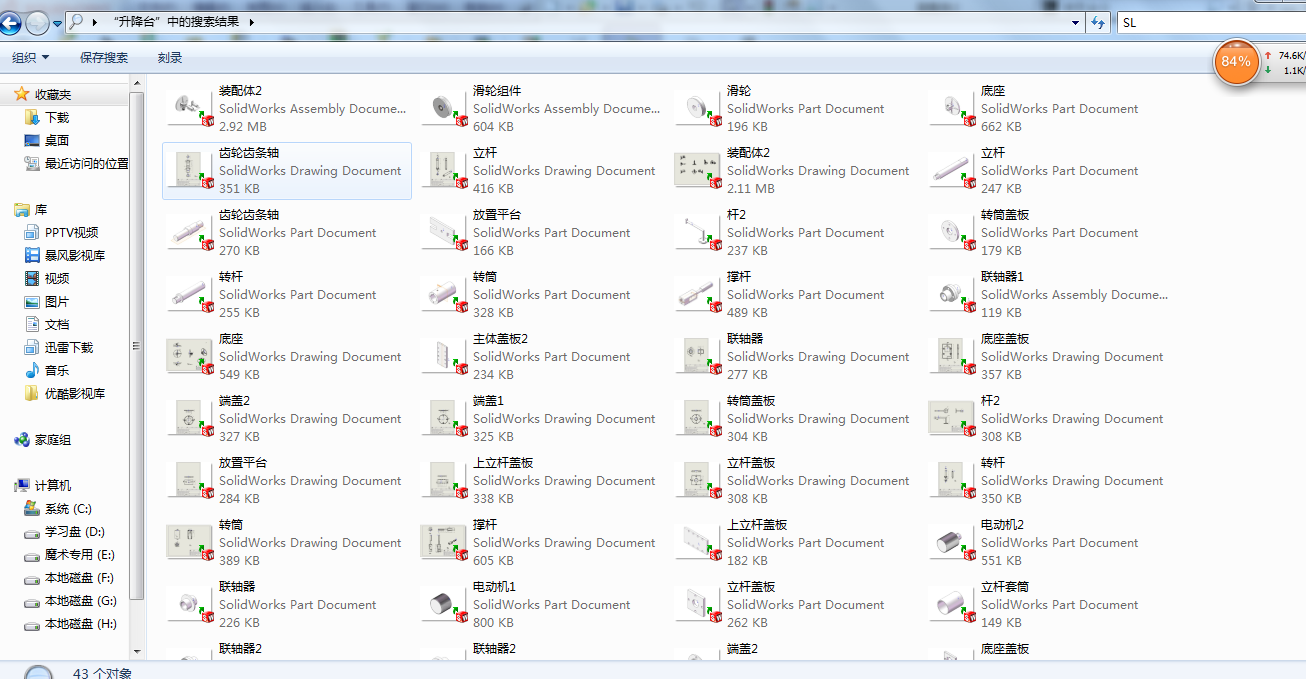Select the 立杆 drawing file icon (416 KB)
Viewport: 1306px width, 679px height.
[444, 170]
